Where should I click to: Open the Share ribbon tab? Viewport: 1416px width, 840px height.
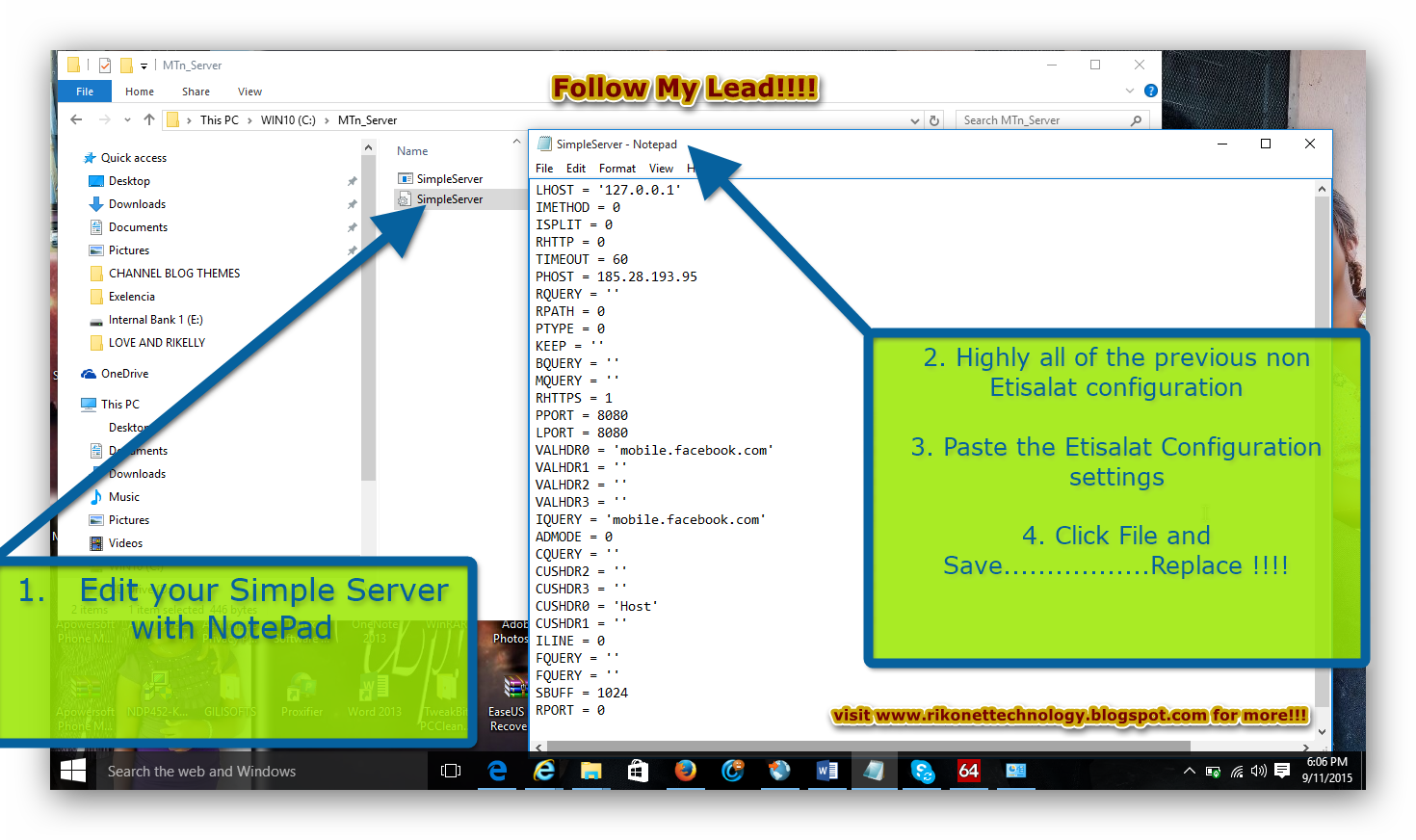tap(196, 92)
